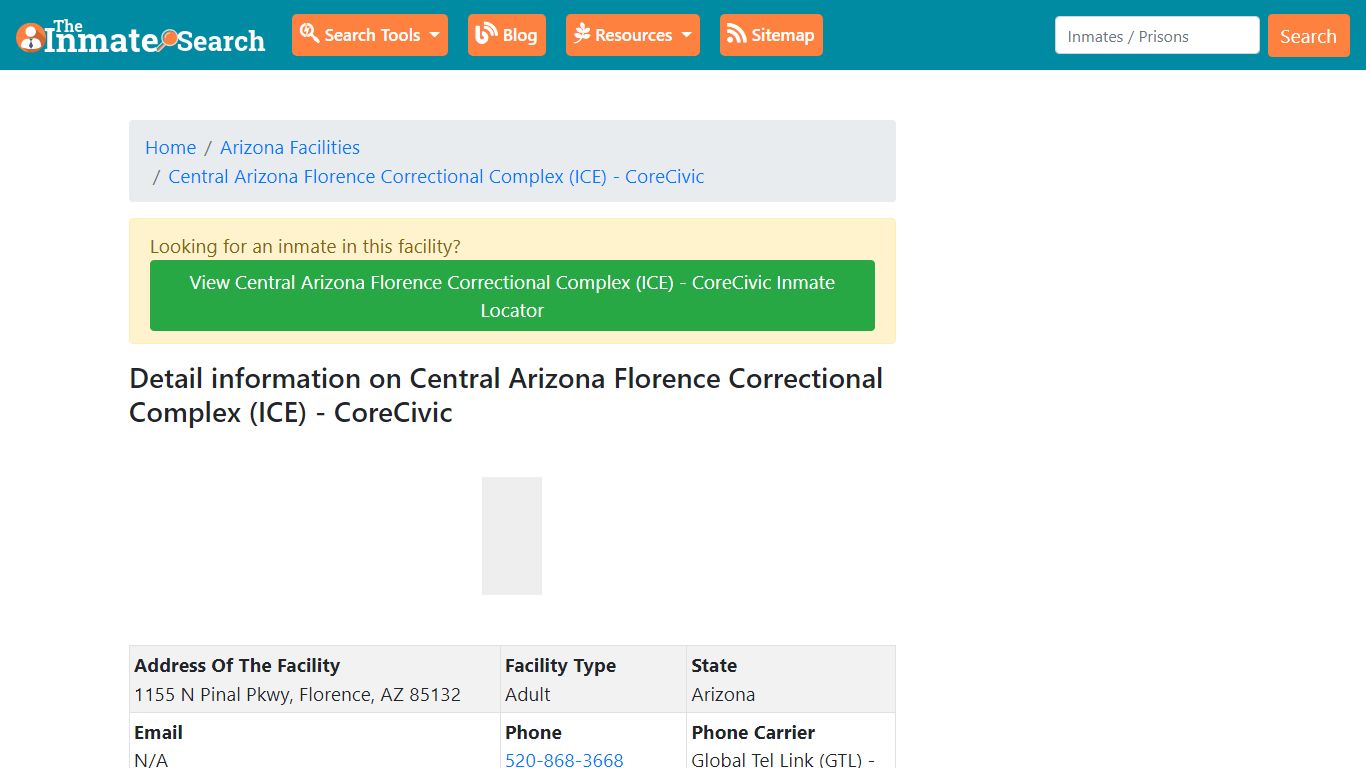Click the Sitemap RSS icon
This screenshot has height=768, width=1366.
click(737, 34)
